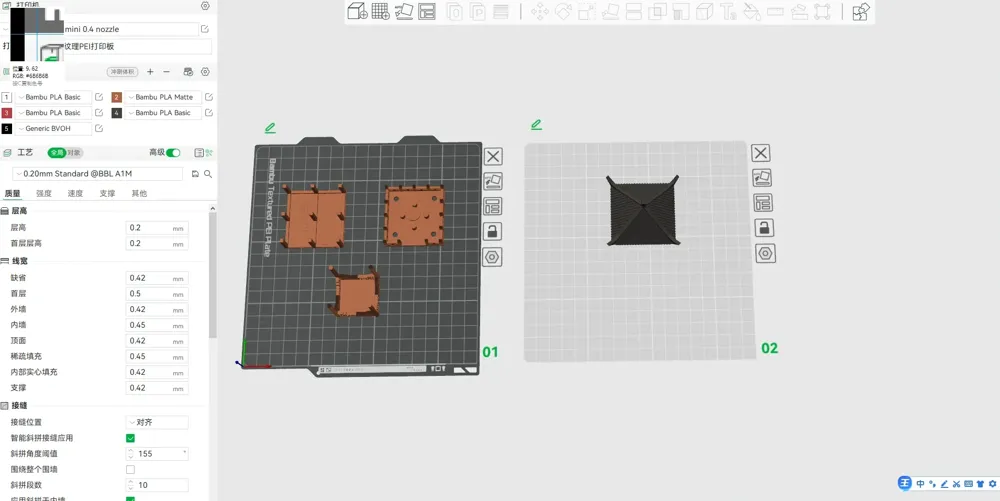The height and width of the screenshot is (501, 1000).
Task: Click the Split to parts toolbar icon
Action: pyautogui.click(x=477, y=11)
